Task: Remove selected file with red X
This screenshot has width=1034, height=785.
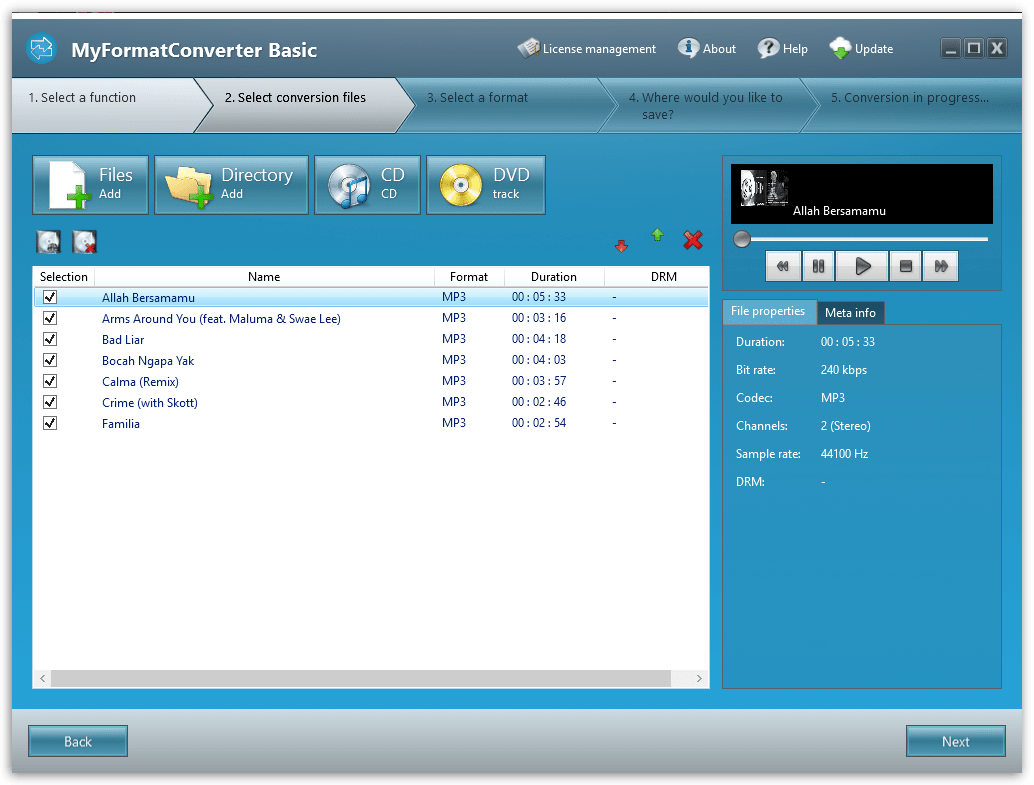Action: pos(693,240)
